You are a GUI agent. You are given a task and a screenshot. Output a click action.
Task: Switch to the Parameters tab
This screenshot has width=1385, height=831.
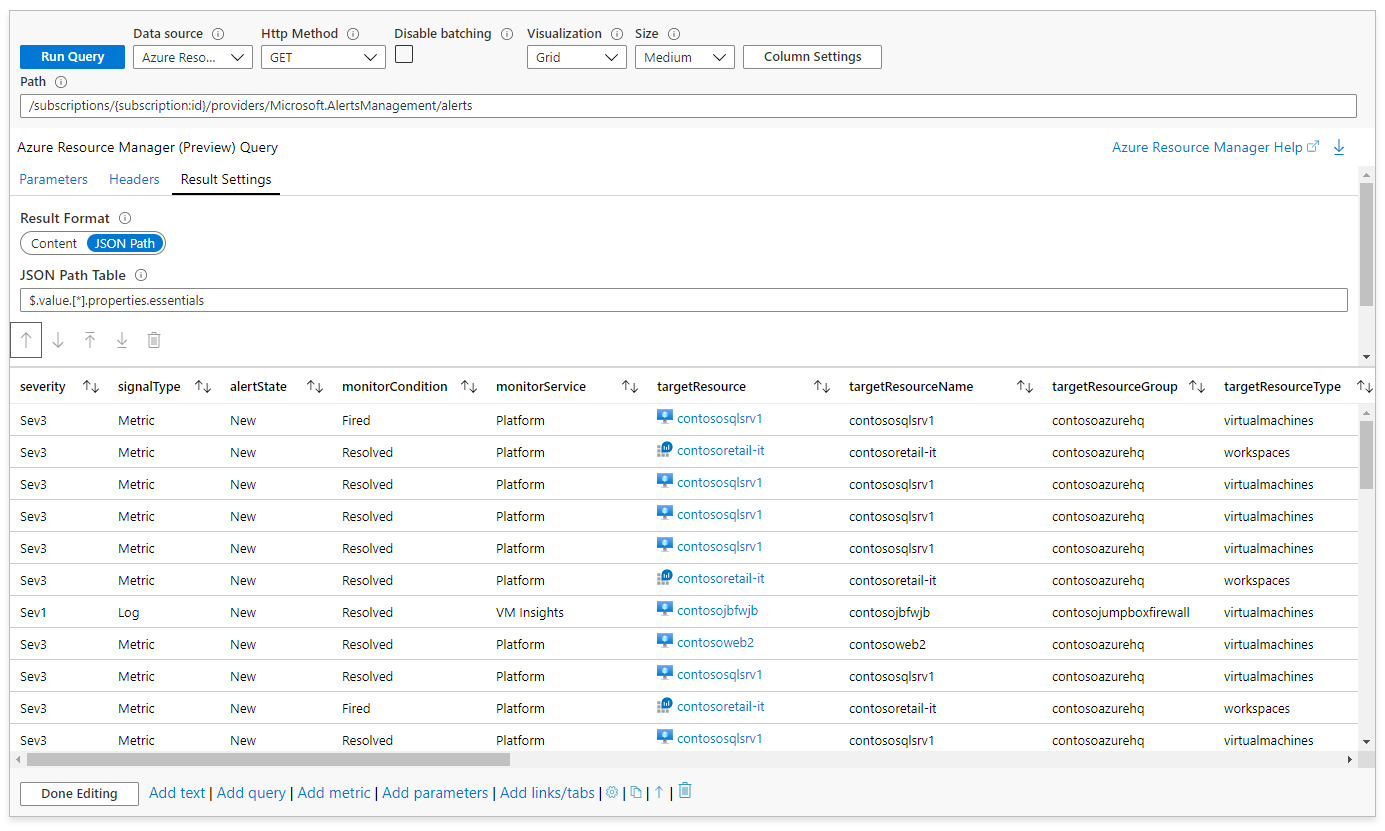(x=54, y=179)
